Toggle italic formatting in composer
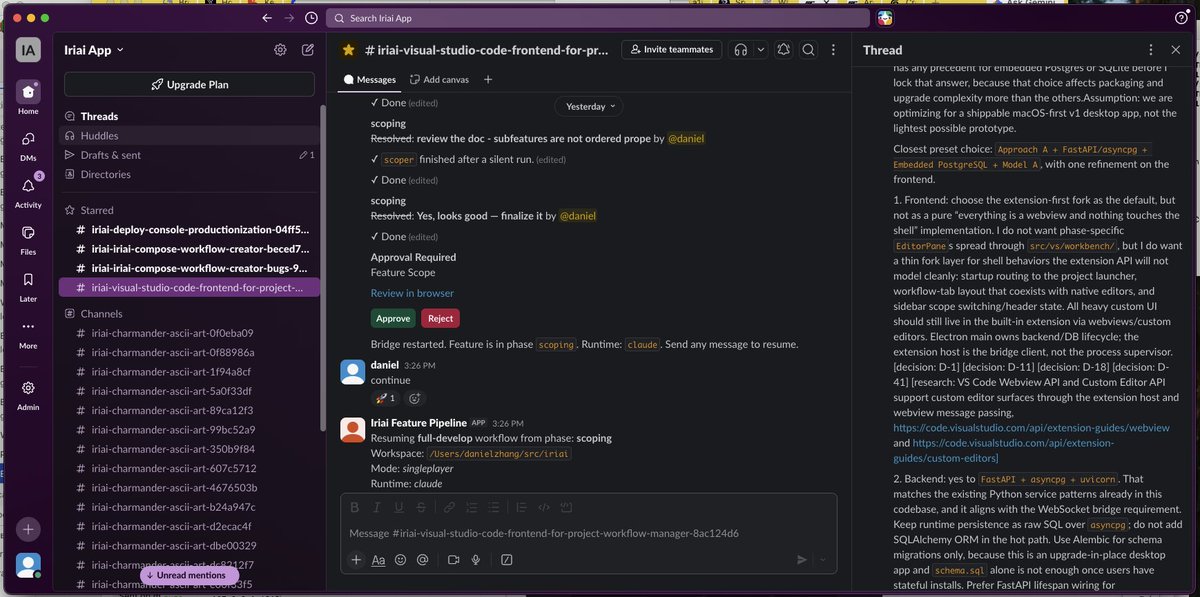The width and height of the screenshot is (1200, 597). tap(377, 507)
